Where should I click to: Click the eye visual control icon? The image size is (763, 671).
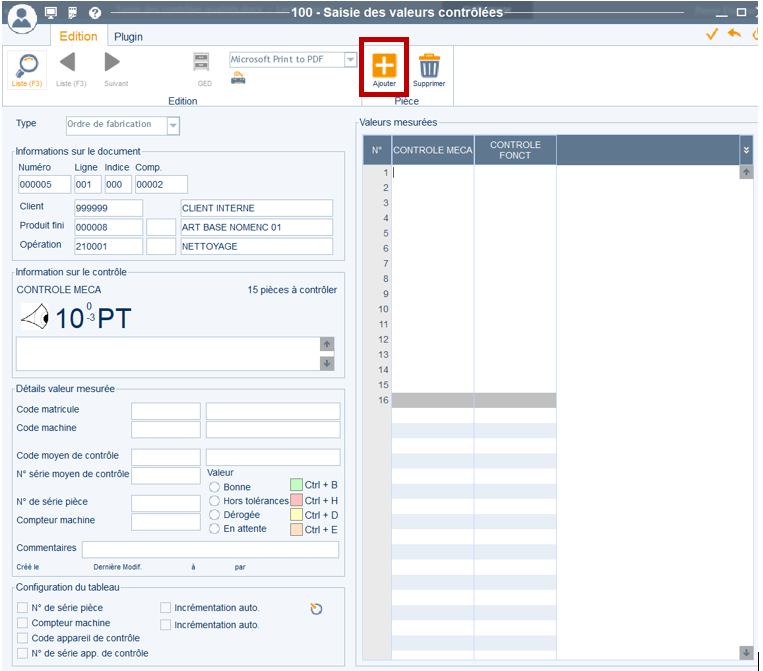(x=35, y=317)
